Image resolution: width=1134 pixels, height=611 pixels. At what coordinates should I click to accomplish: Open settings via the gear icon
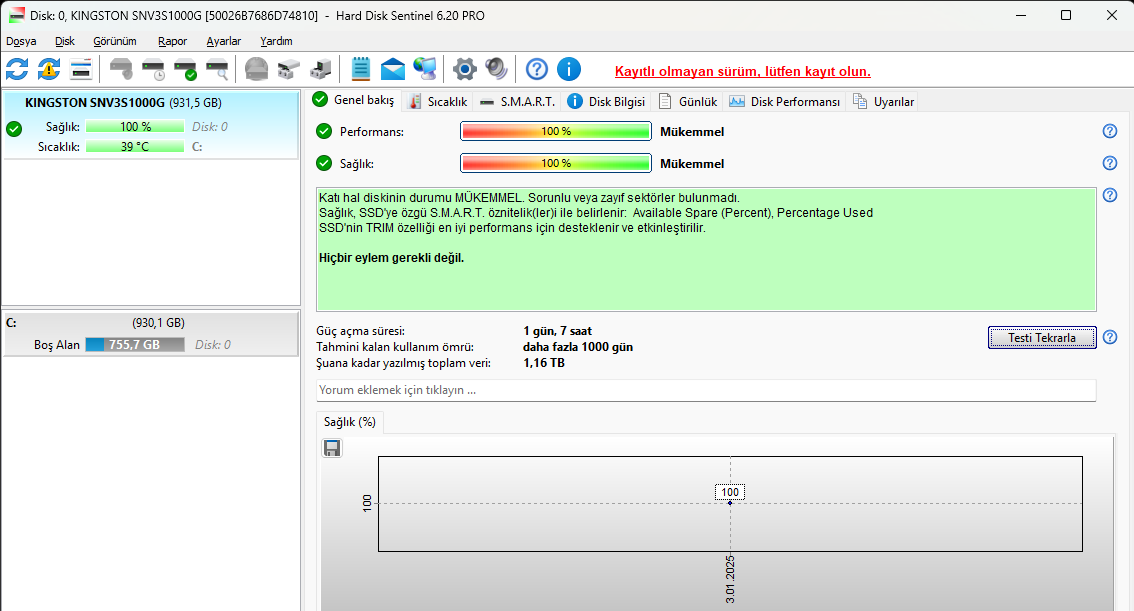pos(464,69)
